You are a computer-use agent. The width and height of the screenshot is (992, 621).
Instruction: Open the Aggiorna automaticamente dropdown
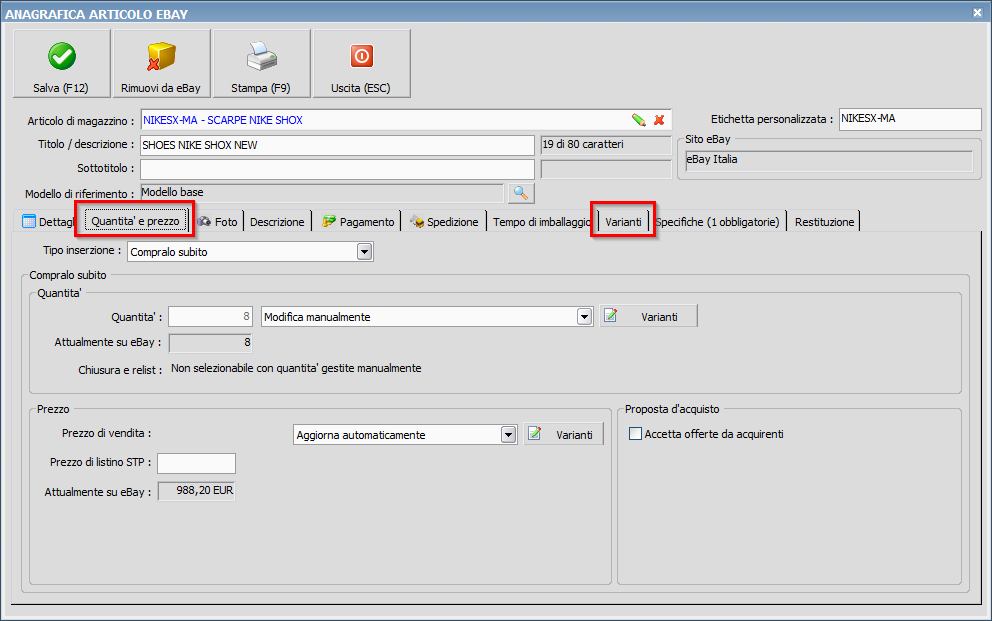pyautogui.click(x=509, y=434)
